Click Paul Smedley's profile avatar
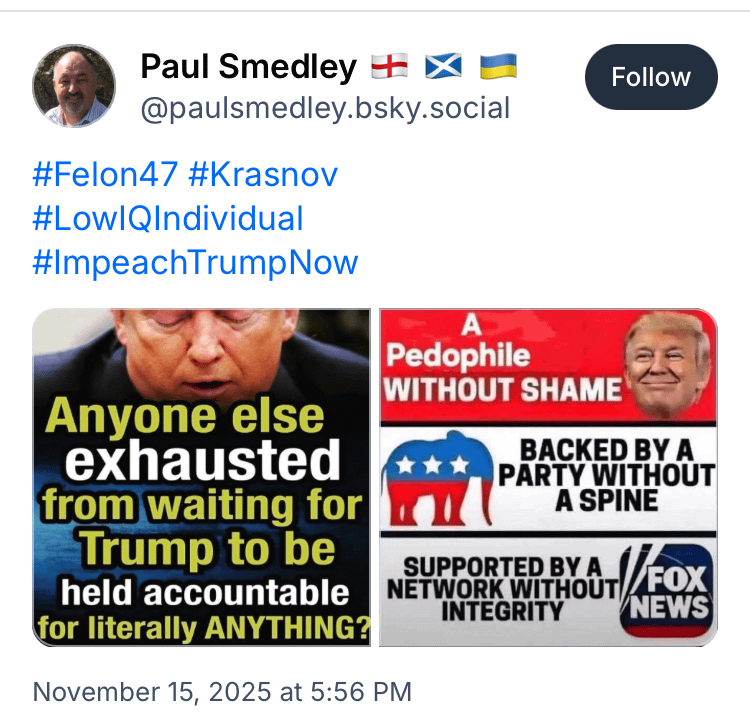 74,86
